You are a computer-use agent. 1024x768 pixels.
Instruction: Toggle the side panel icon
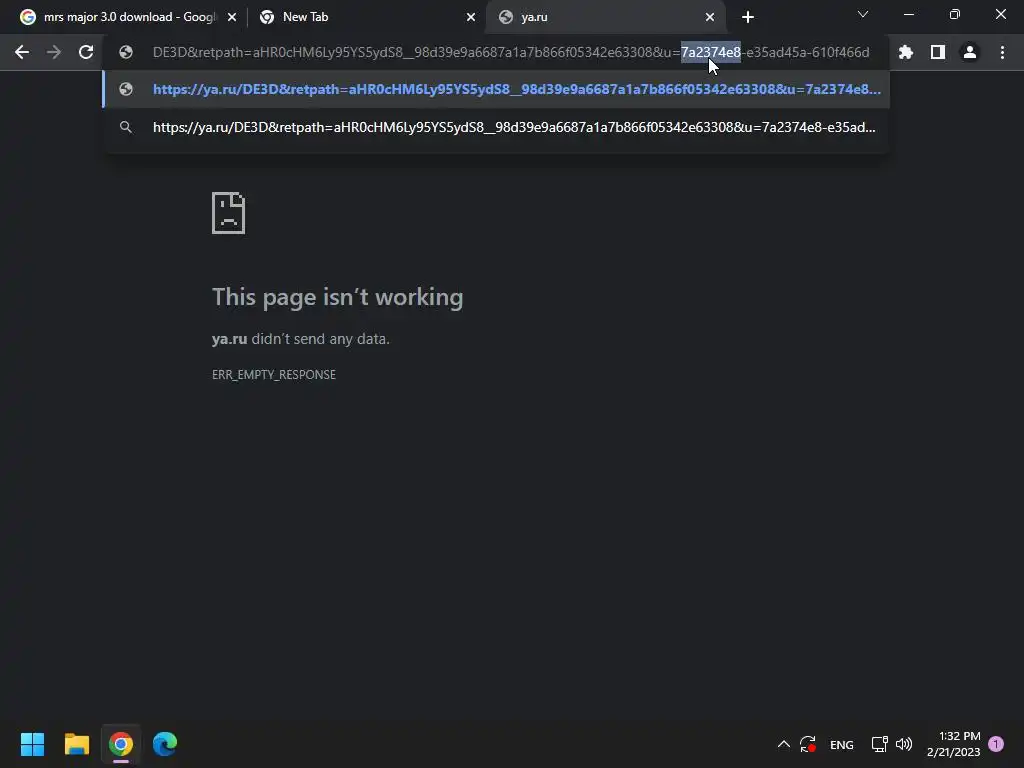(x=938, y=52)
